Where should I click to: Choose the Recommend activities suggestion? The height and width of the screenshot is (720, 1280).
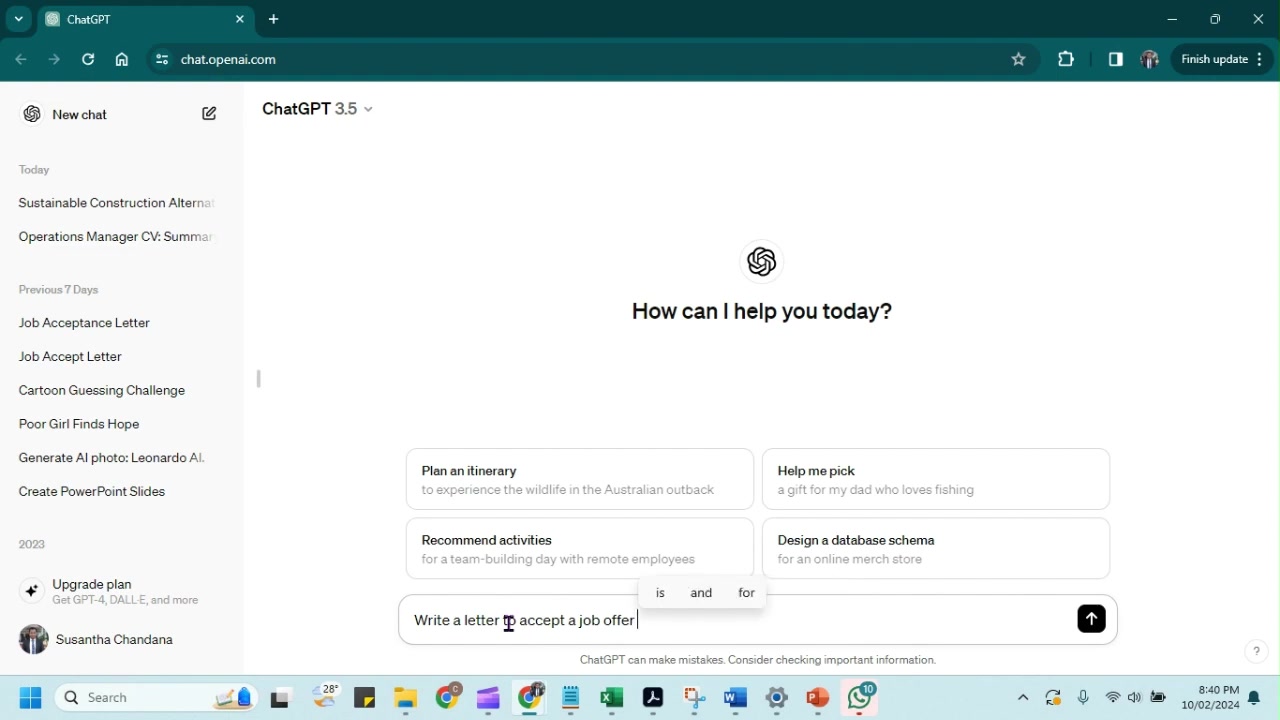[x=580, y=549]
